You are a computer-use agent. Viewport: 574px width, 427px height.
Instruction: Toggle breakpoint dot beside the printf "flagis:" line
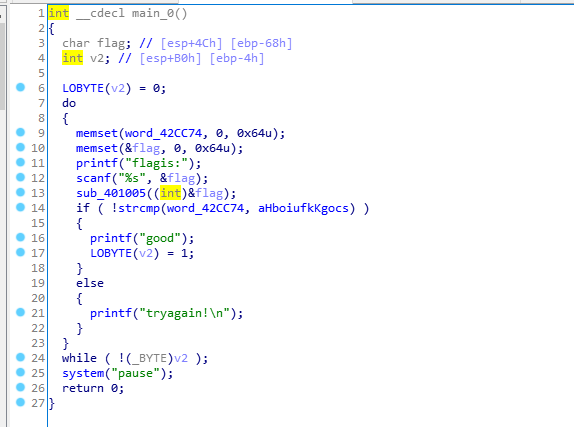pyautogui.click(x=20, y=162)
